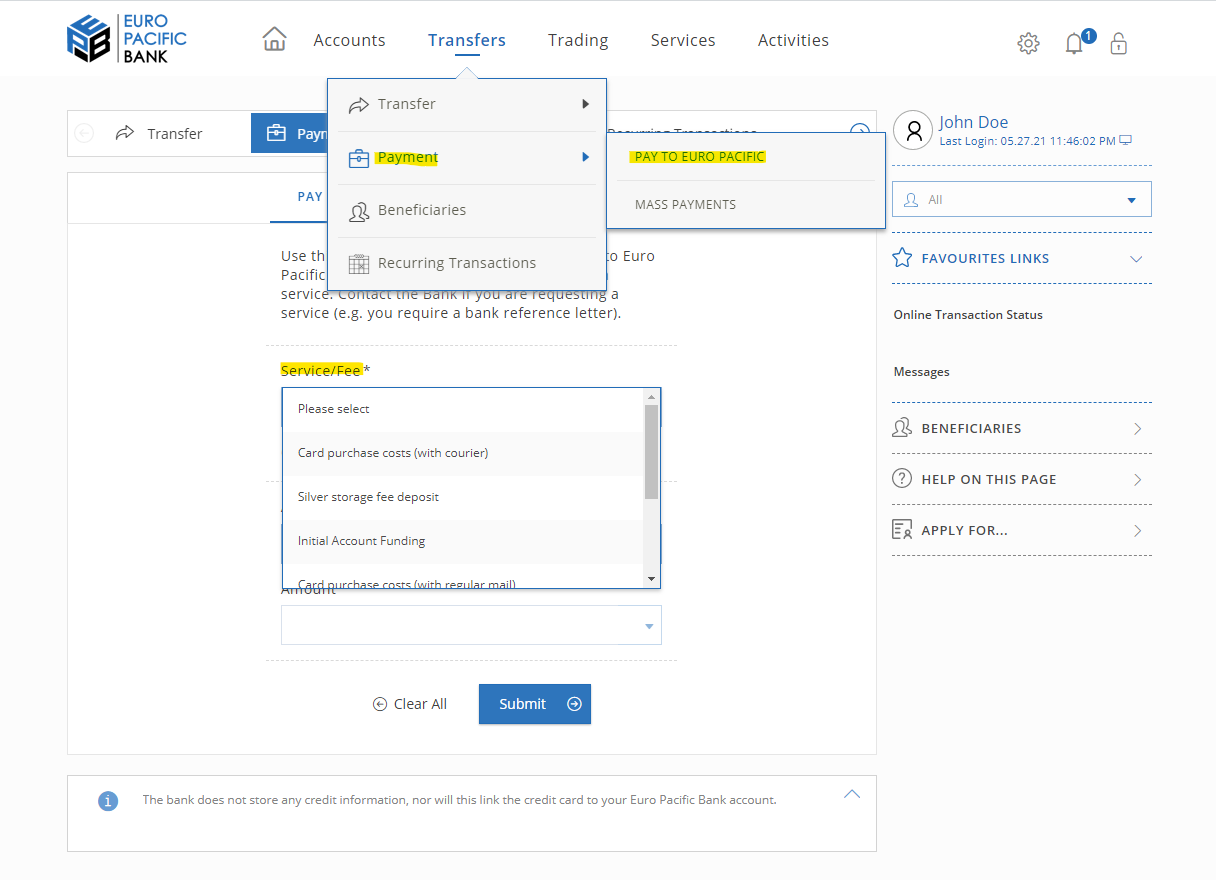Click the Last Login timestamp text

[x=1027, y=141]
